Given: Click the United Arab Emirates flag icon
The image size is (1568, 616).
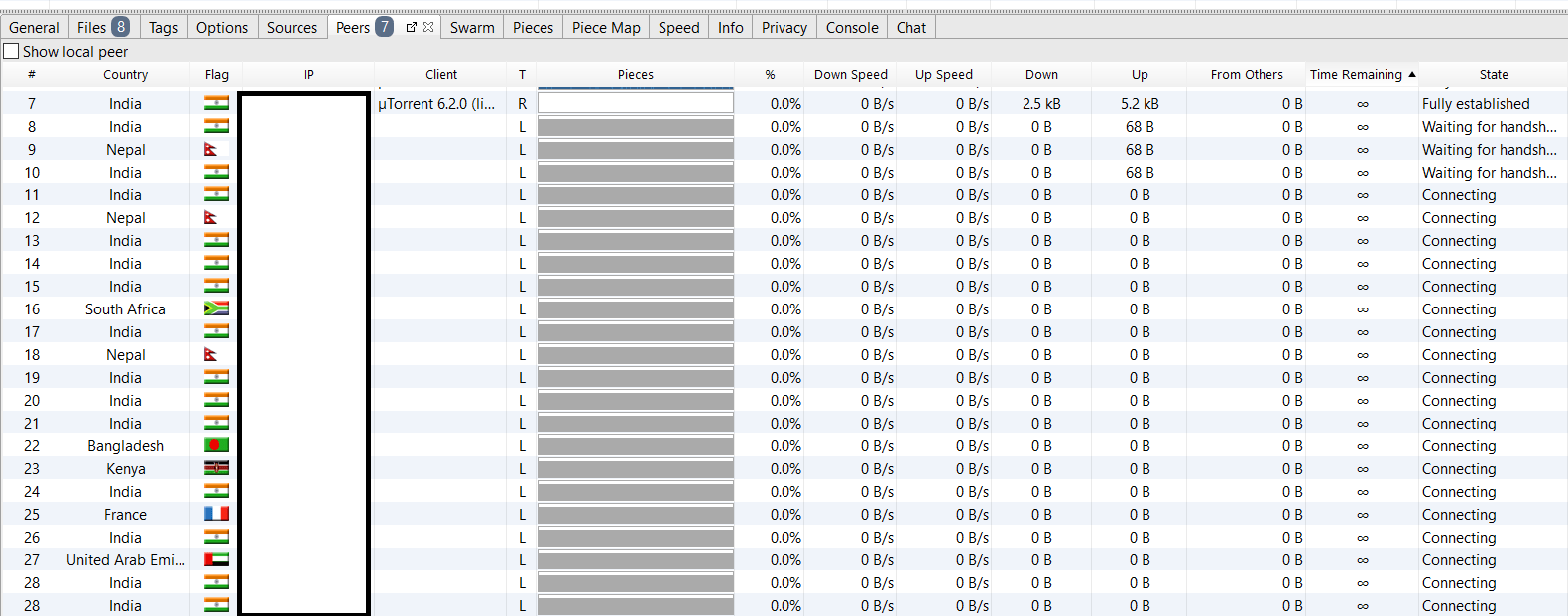Looking at the screenshot, I should click(216, 559).
